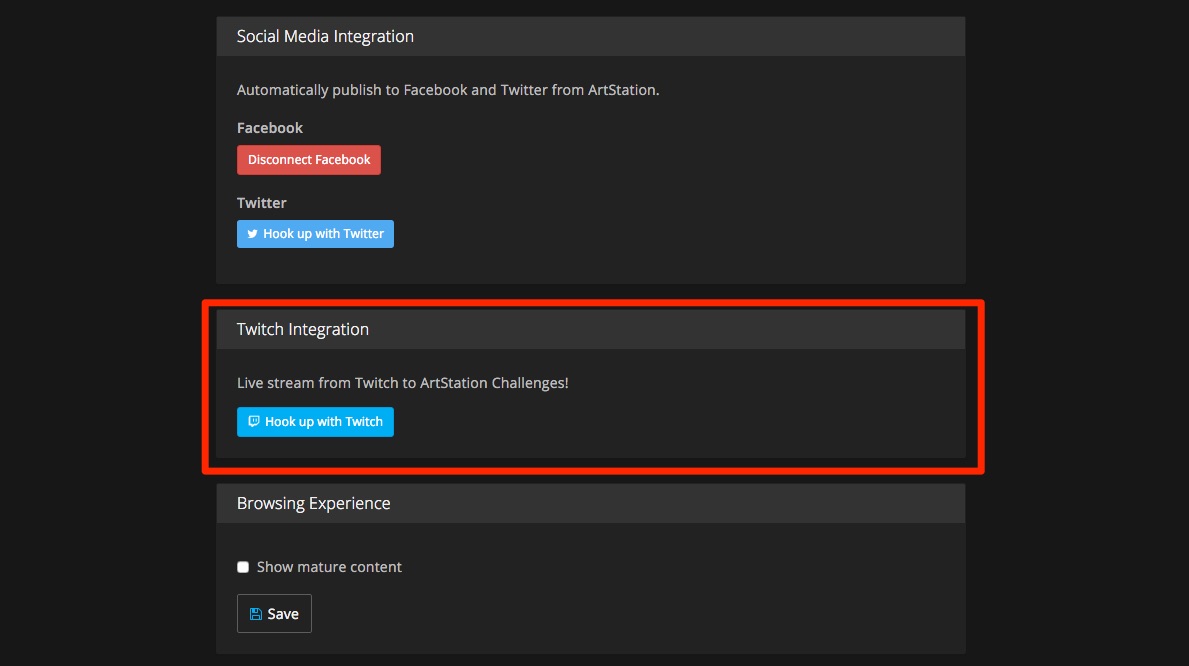
Task: Click the 'Automatically publish to Facebook and Twitter' text
Action: (x=447, y=90)
